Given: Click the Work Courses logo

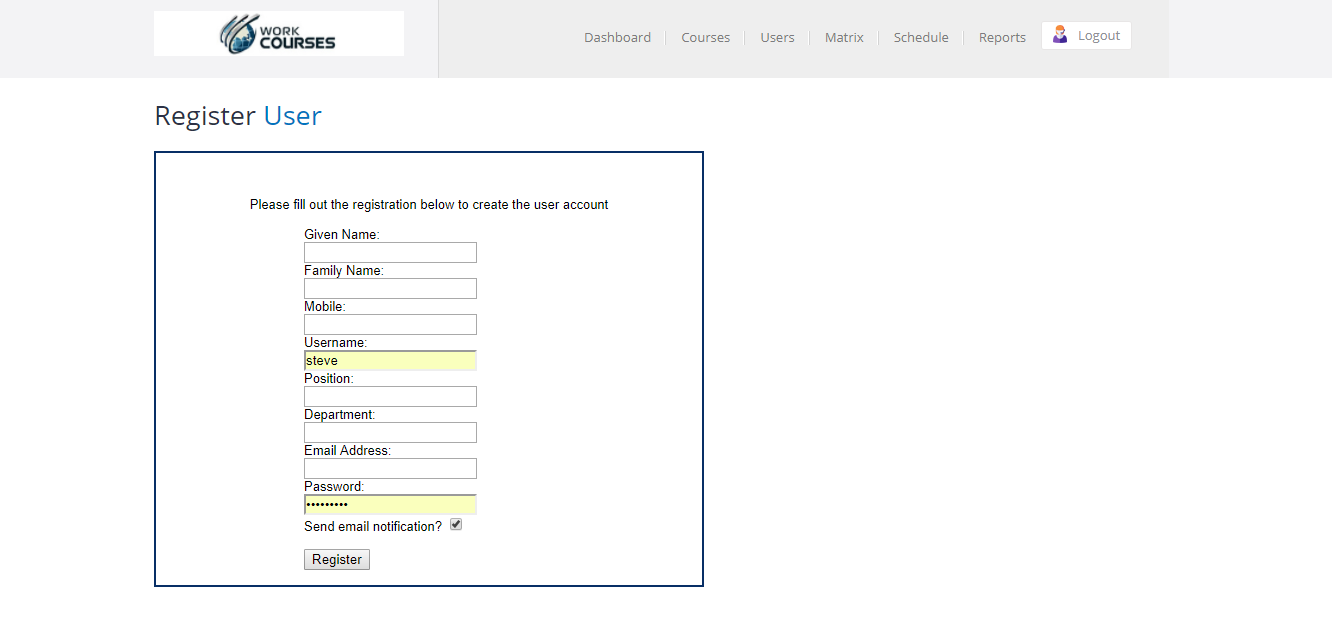Looking at the screenshot, I should pos(278,34).
